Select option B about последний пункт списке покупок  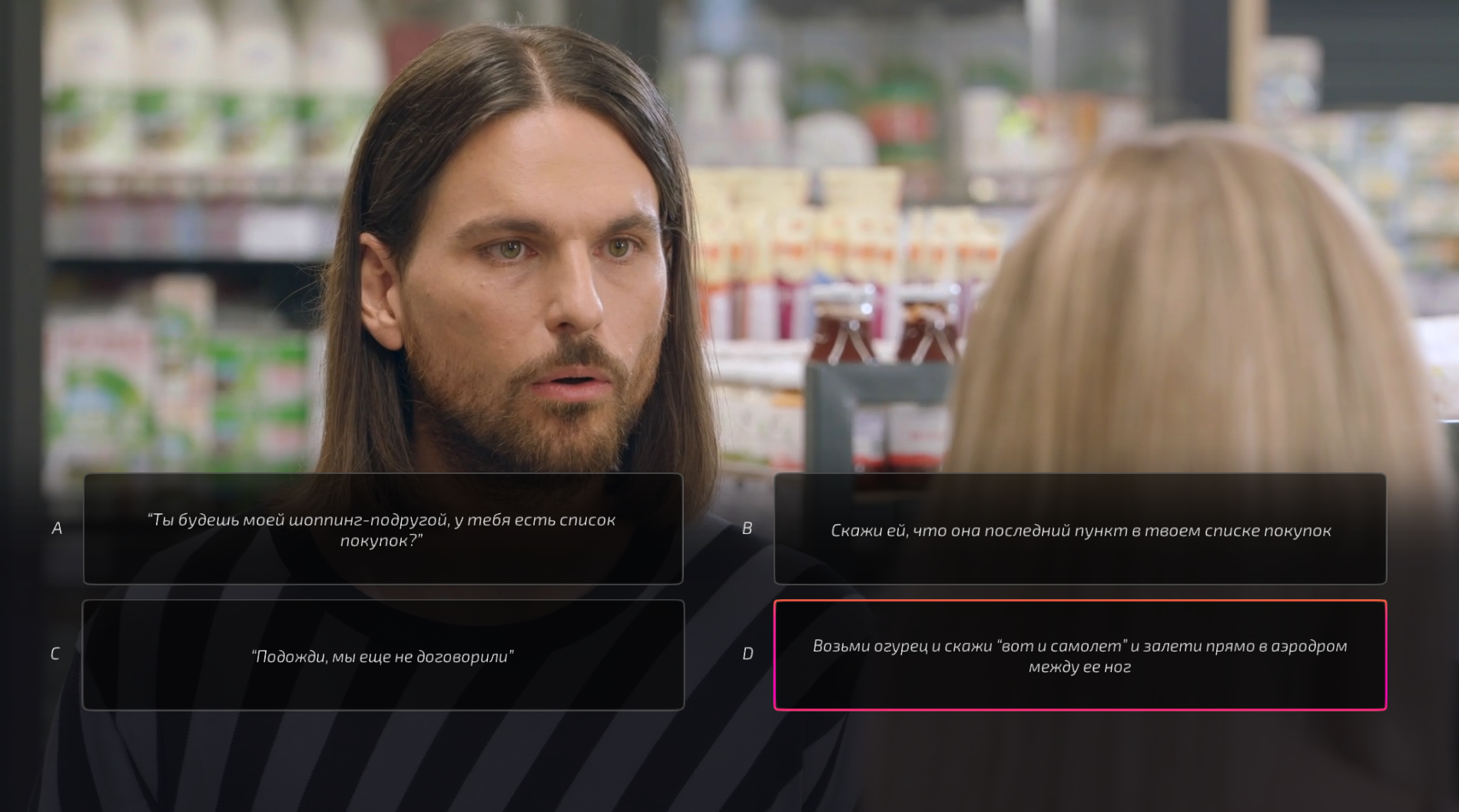click(1079, 529)
